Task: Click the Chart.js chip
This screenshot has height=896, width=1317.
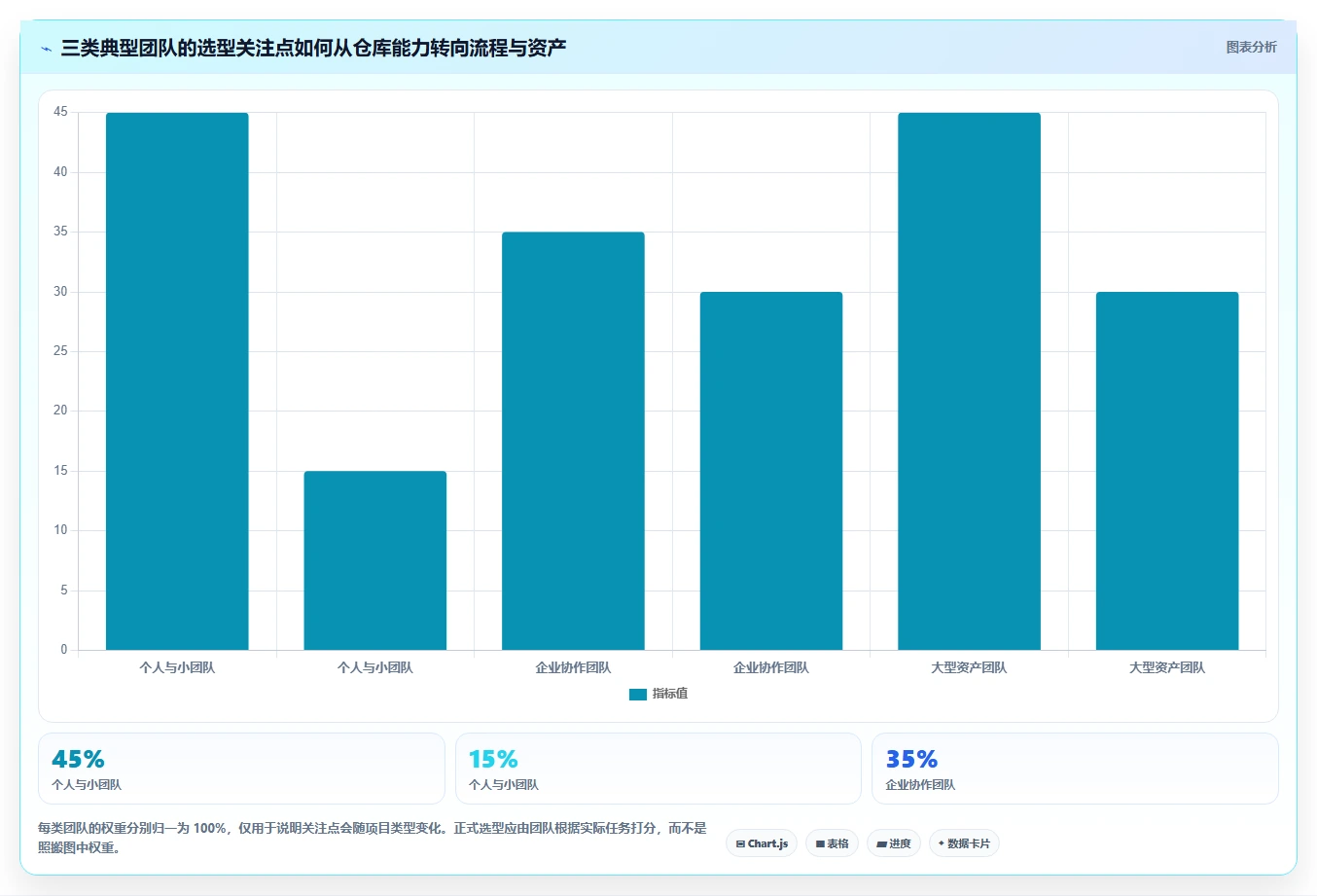Action: point(762,843)
